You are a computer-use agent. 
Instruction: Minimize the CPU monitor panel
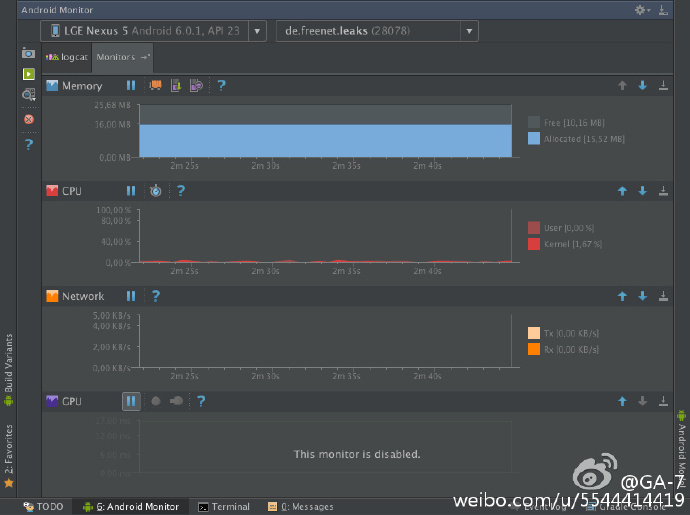[x=663, y=191]
